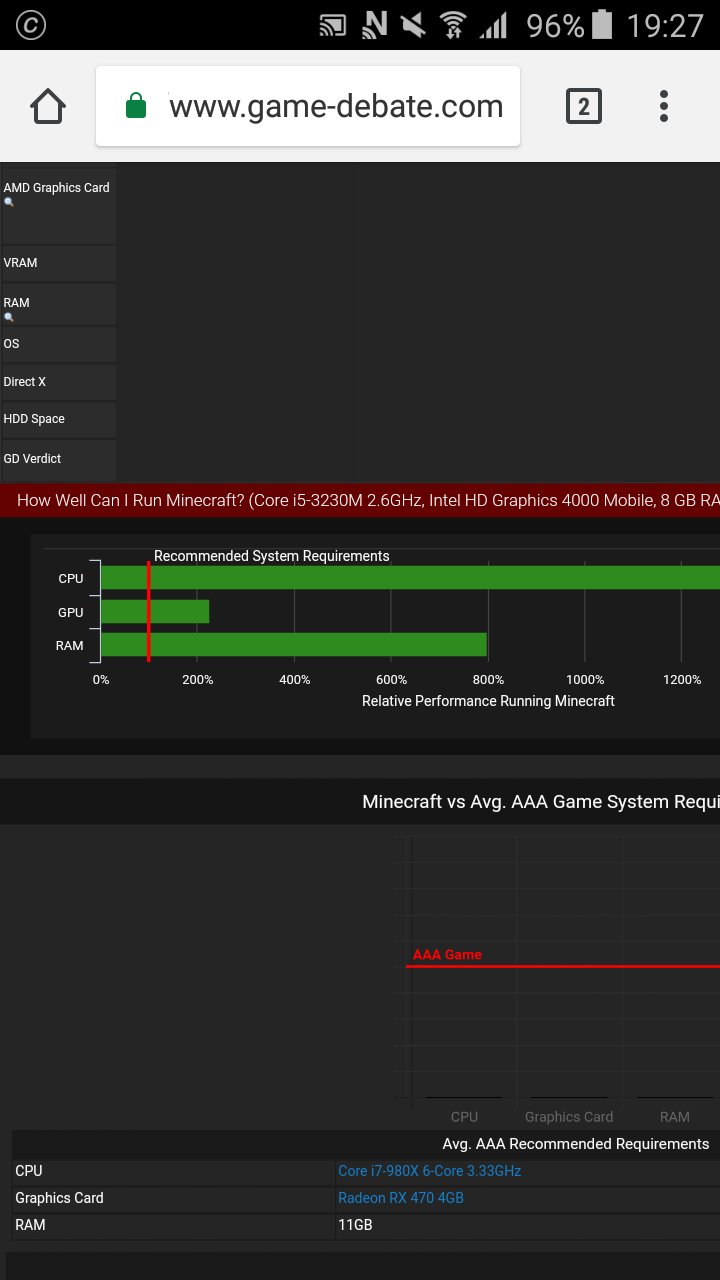Tap the battery icon in status bar
The width and height of the screenshot is (720, 1280).
tap(602, 24)
